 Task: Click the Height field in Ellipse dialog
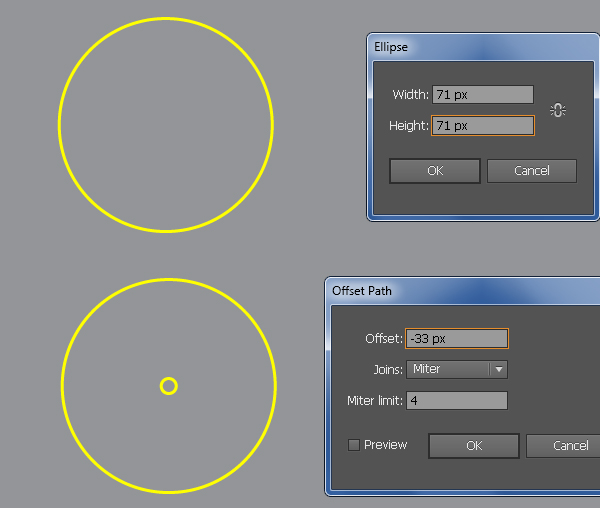click(x=483, y=125)
